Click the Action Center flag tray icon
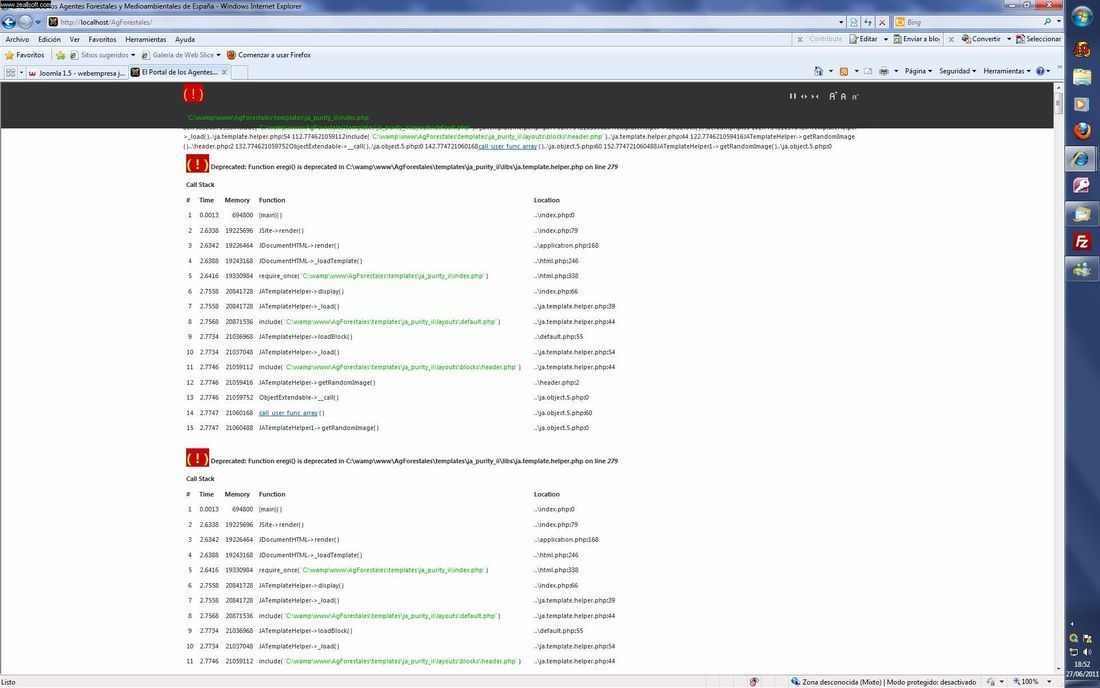The height and width of the screenshot is (688, 1100). pyautogui.click(x=1087, y=638)
